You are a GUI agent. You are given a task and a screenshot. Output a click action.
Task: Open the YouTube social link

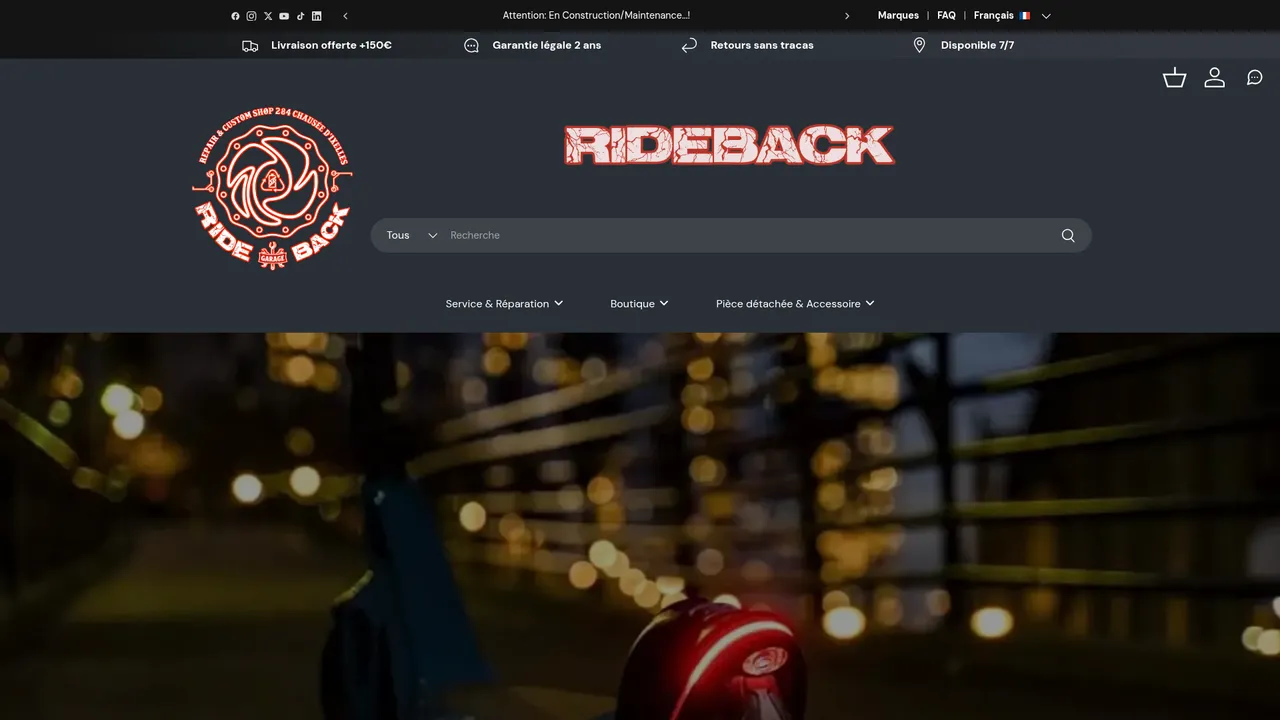pyautogui.click(x=284, y=16)
